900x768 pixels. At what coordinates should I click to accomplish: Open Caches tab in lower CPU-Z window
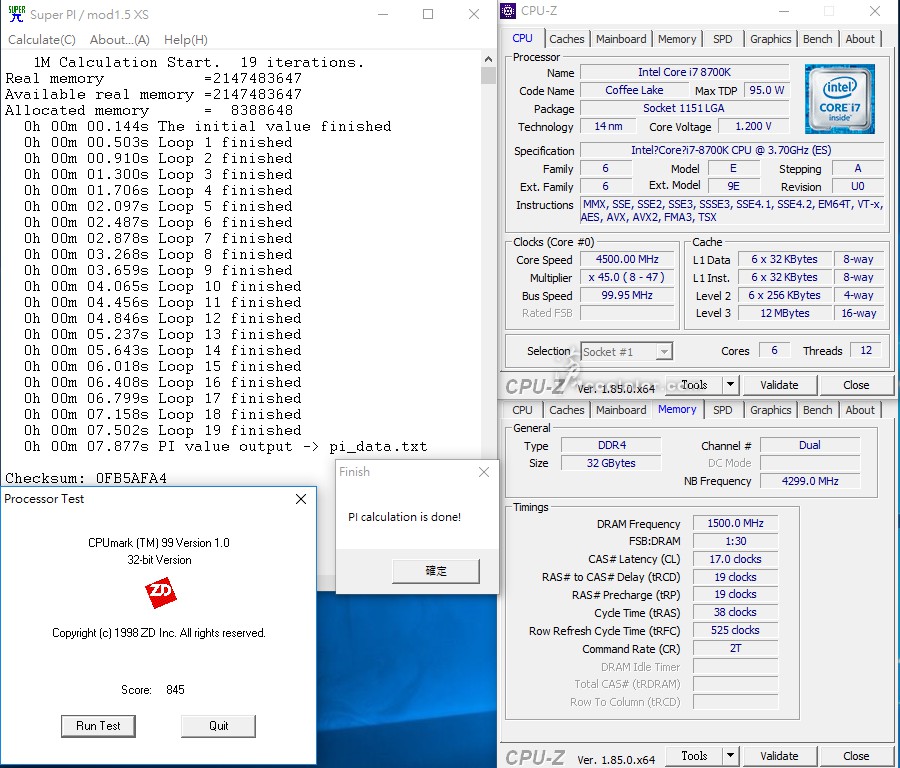click(567, 410)
